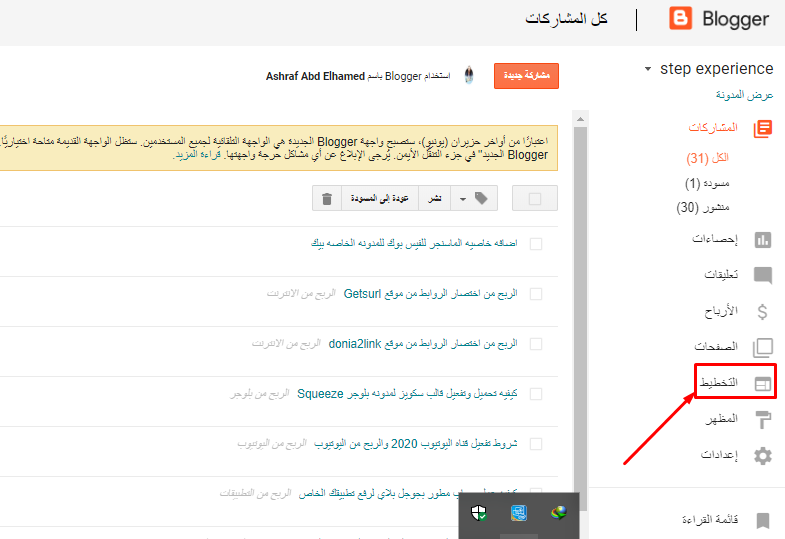Expand the step experience blog dropdown arrow
This screenshot has height=539, width=785.
[648, 69]
